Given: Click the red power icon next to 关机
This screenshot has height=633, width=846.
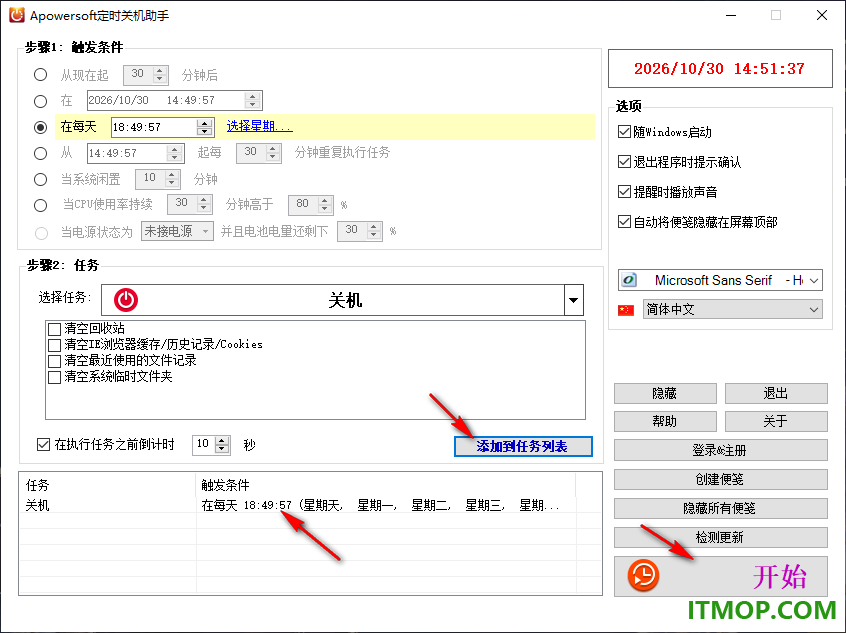Looking at the screenshot, I should tap(126, 300).
